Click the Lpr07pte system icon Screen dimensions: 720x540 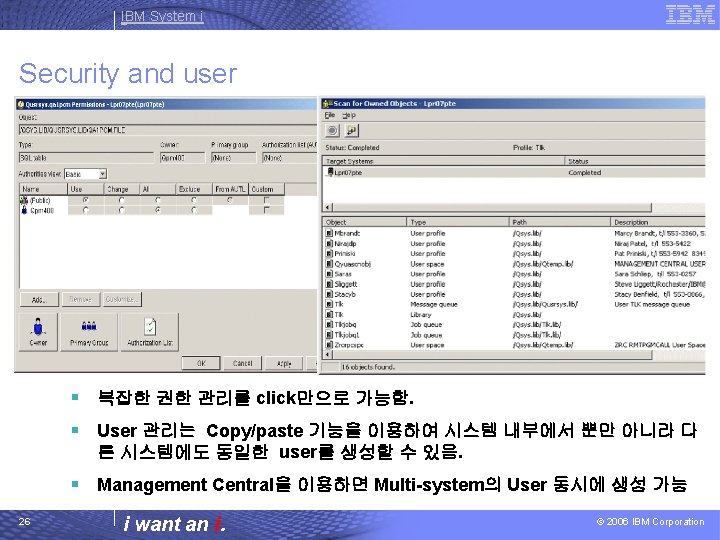point(330,172)
